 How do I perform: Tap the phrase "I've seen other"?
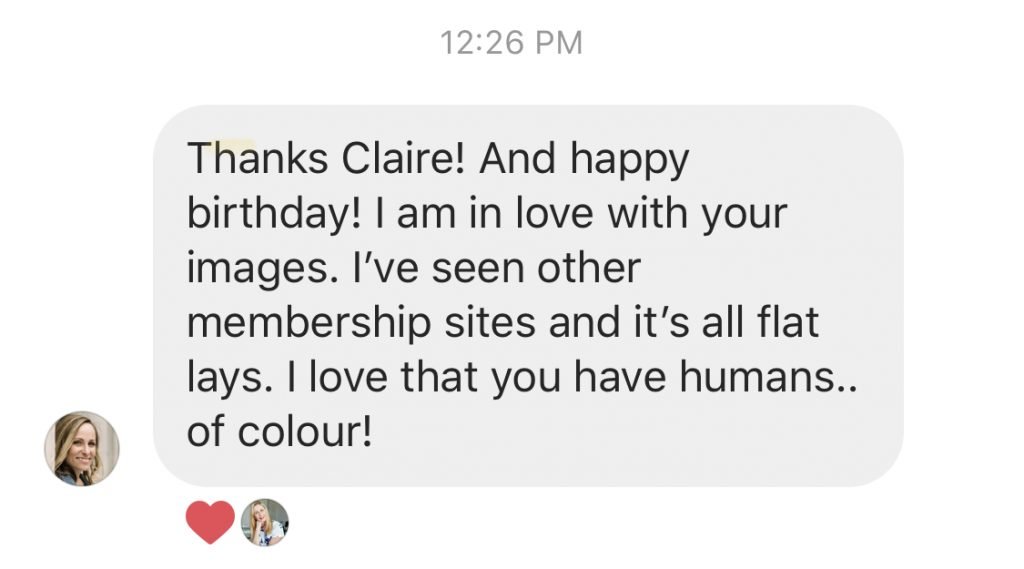[481, 269]
